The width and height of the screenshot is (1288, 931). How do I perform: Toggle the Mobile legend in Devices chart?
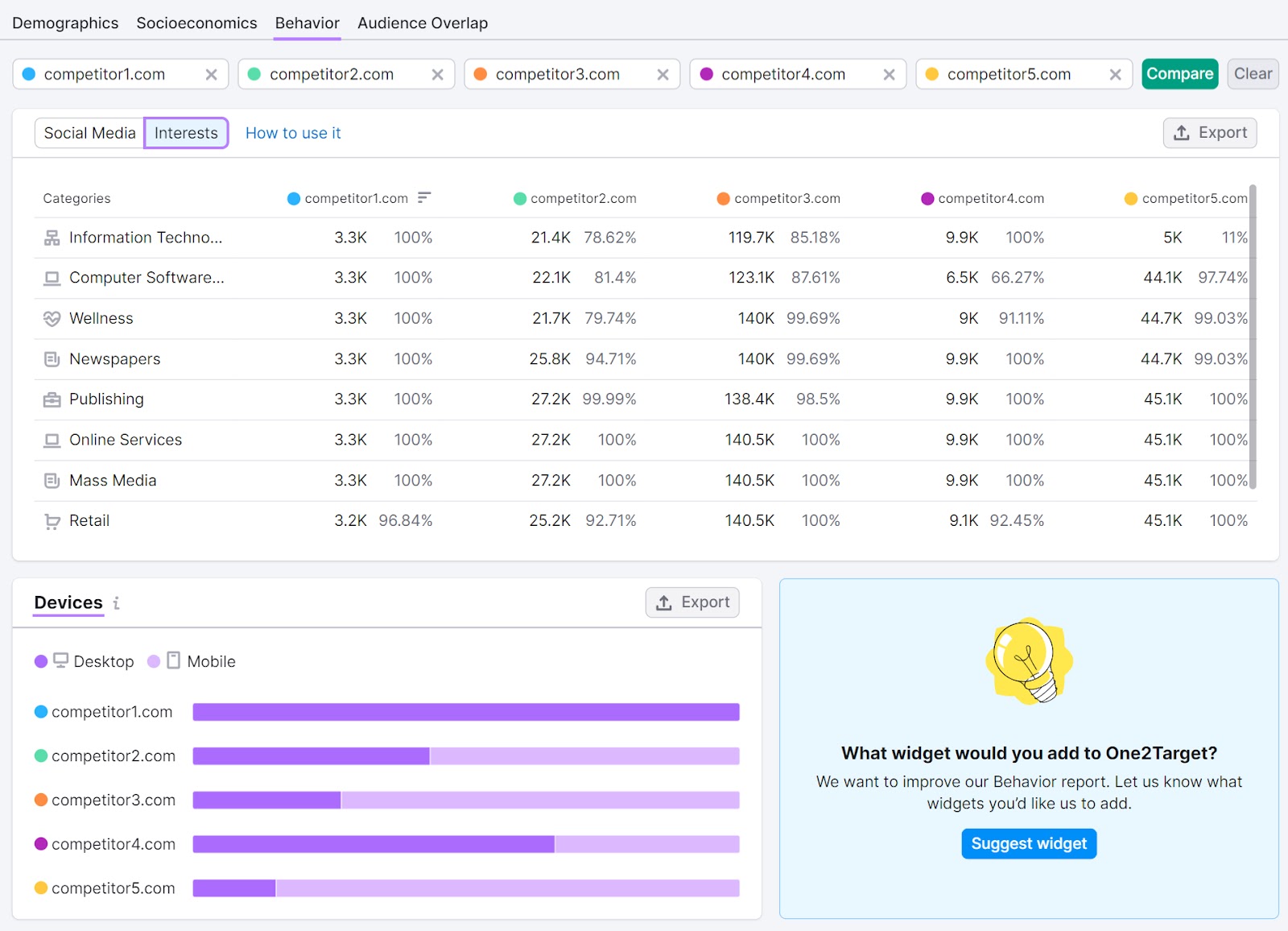(x=191, y=661)
